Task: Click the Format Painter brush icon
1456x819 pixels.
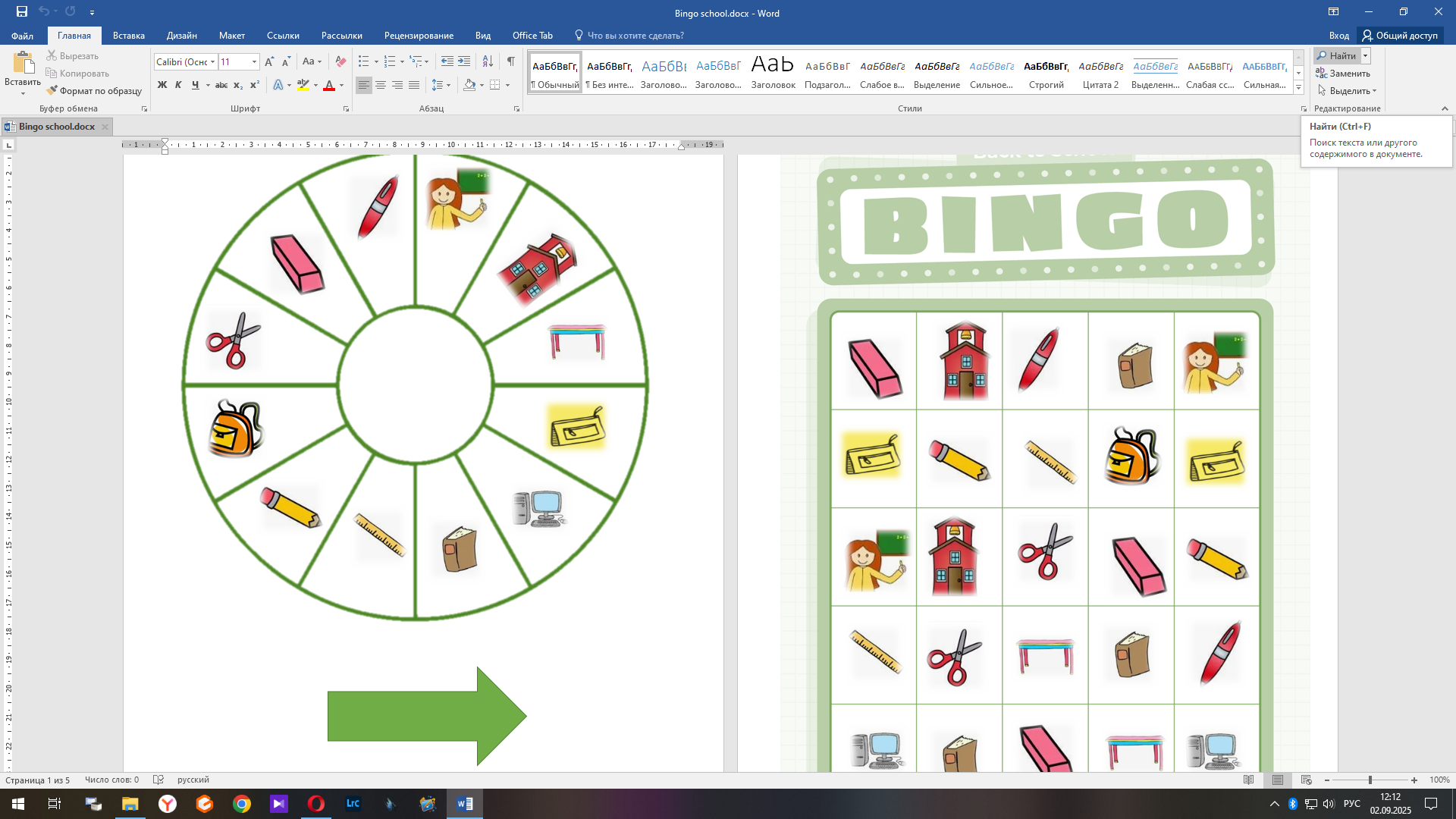Action: click(52, 90)
